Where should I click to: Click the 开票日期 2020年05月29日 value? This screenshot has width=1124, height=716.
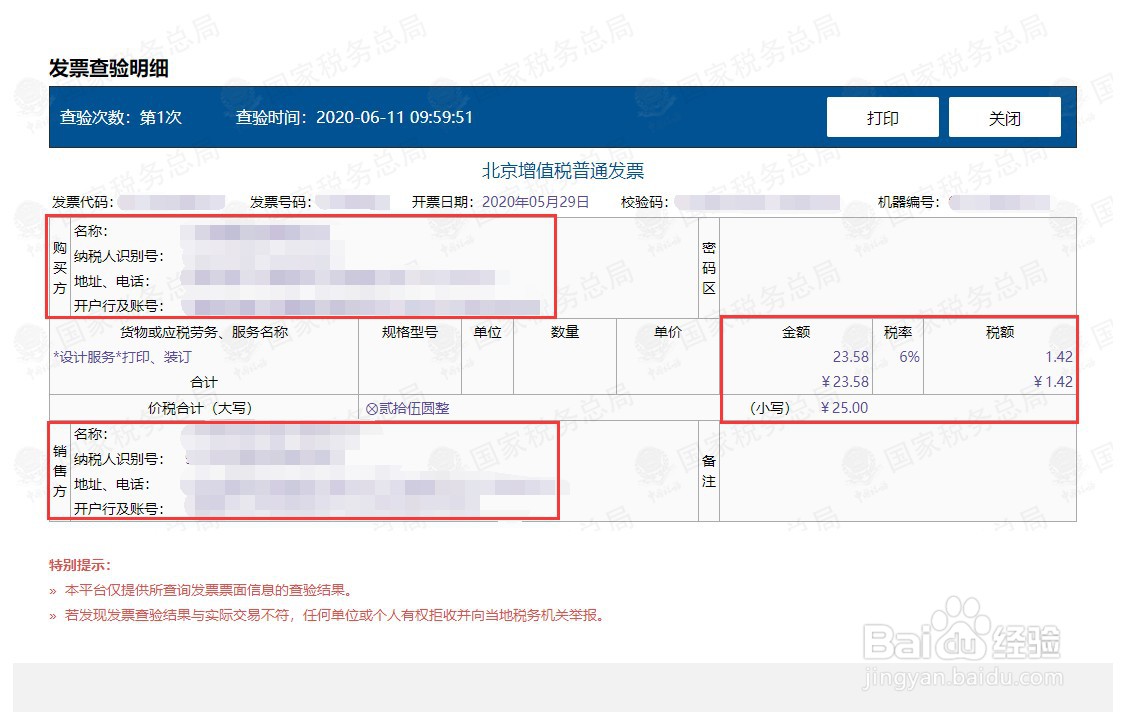[535, 202]
